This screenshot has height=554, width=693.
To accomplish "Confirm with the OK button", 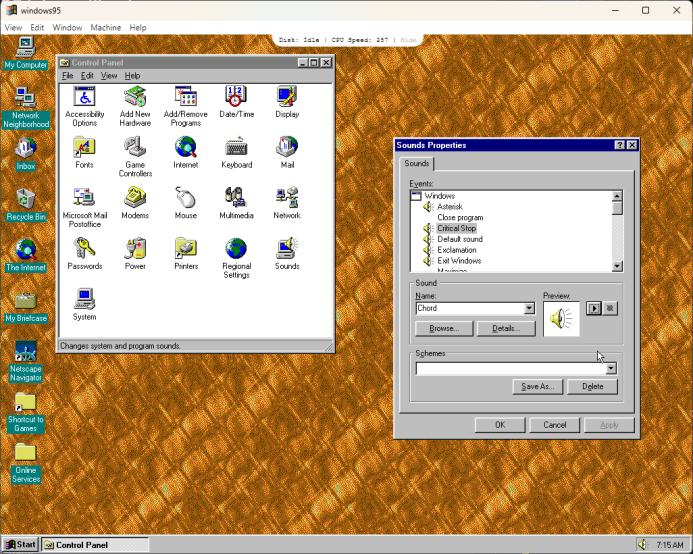I will point(500,425).
